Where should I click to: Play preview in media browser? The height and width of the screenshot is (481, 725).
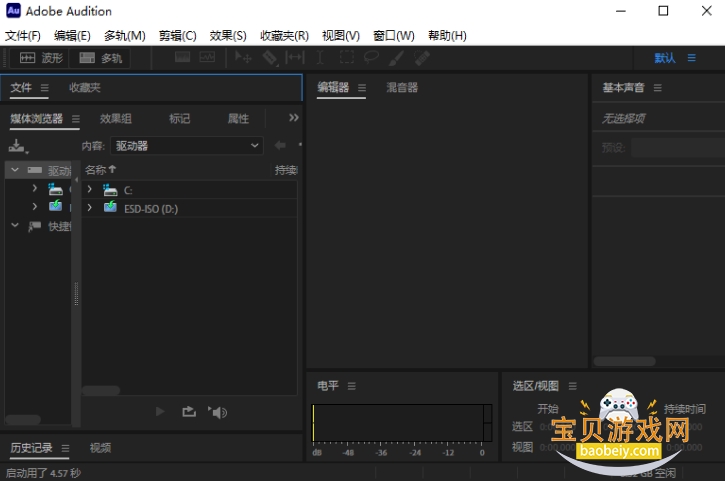pos(160,412)
